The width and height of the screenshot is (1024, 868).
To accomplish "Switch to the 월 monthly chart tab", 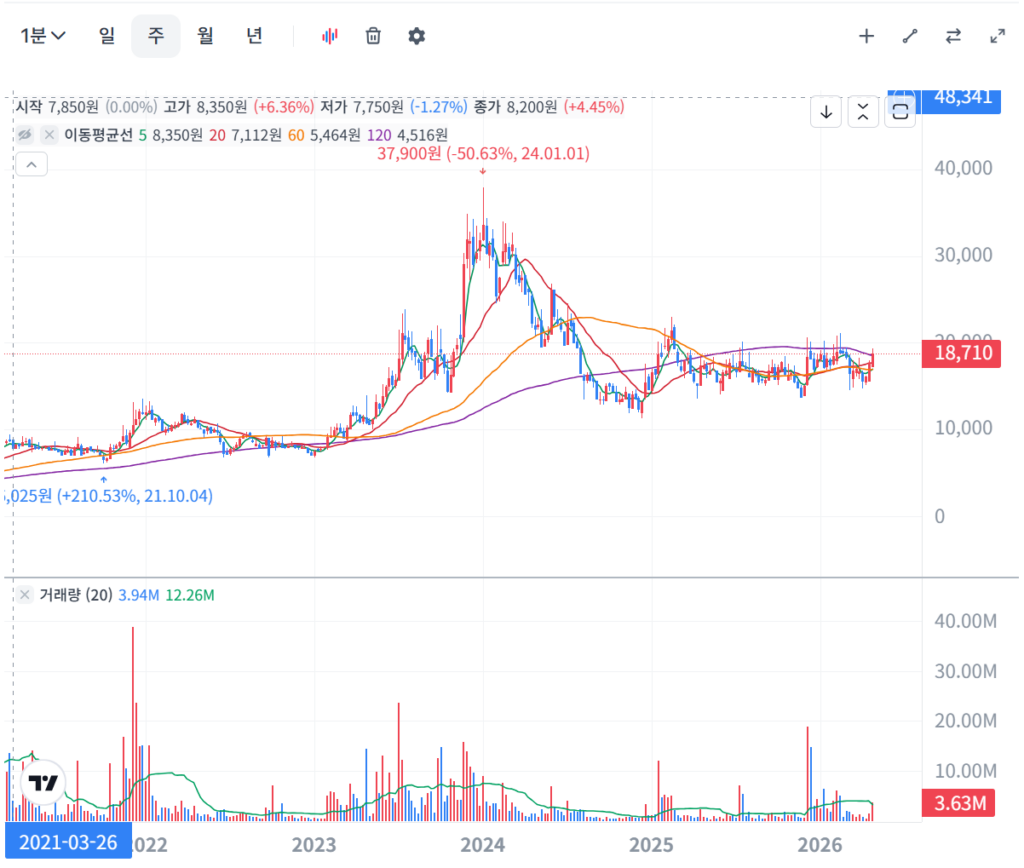I will tap(206, 35).
